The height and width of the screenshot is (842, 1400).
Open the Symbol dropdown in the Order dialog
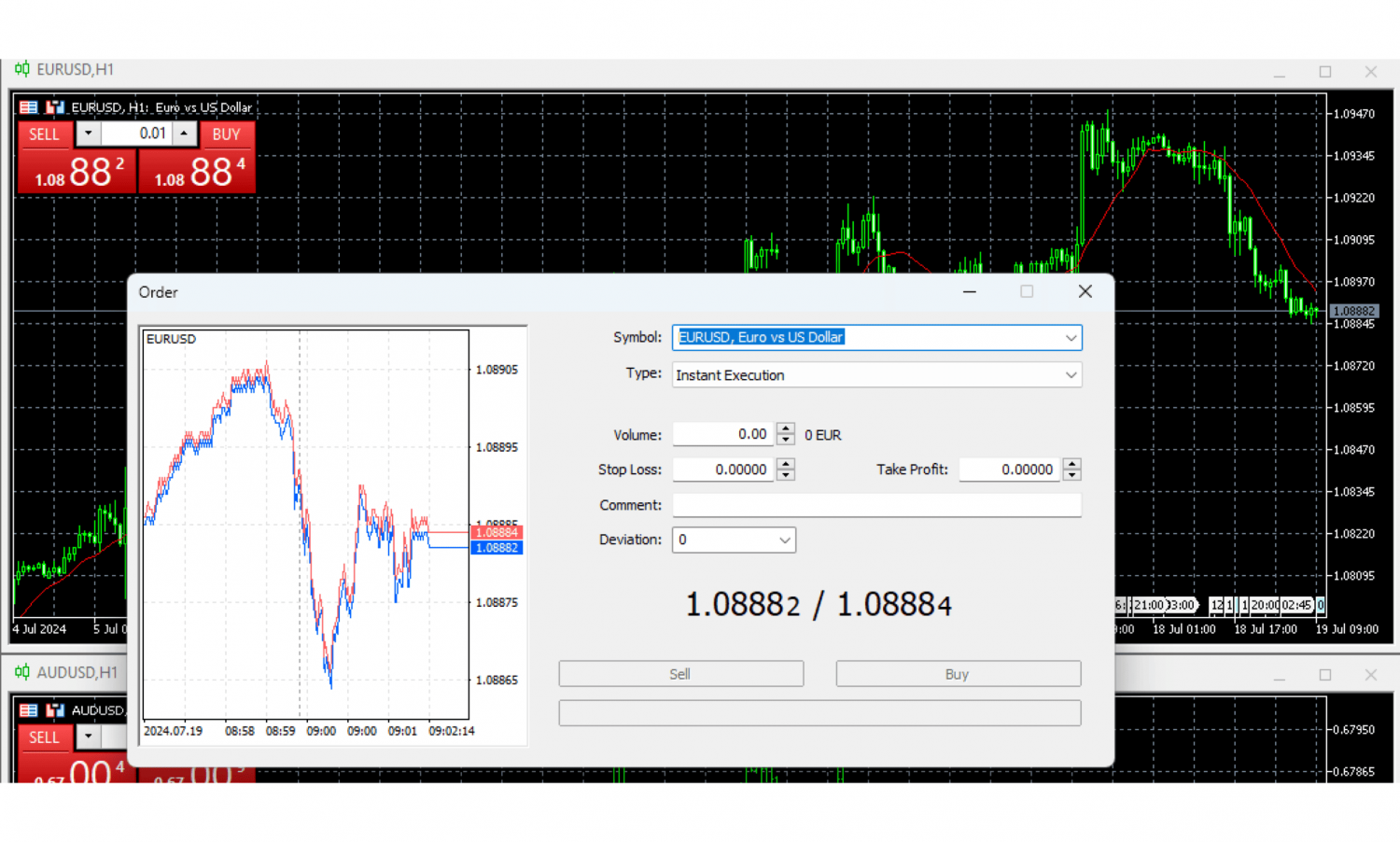pyautogui.click(x=1071, y=338)
